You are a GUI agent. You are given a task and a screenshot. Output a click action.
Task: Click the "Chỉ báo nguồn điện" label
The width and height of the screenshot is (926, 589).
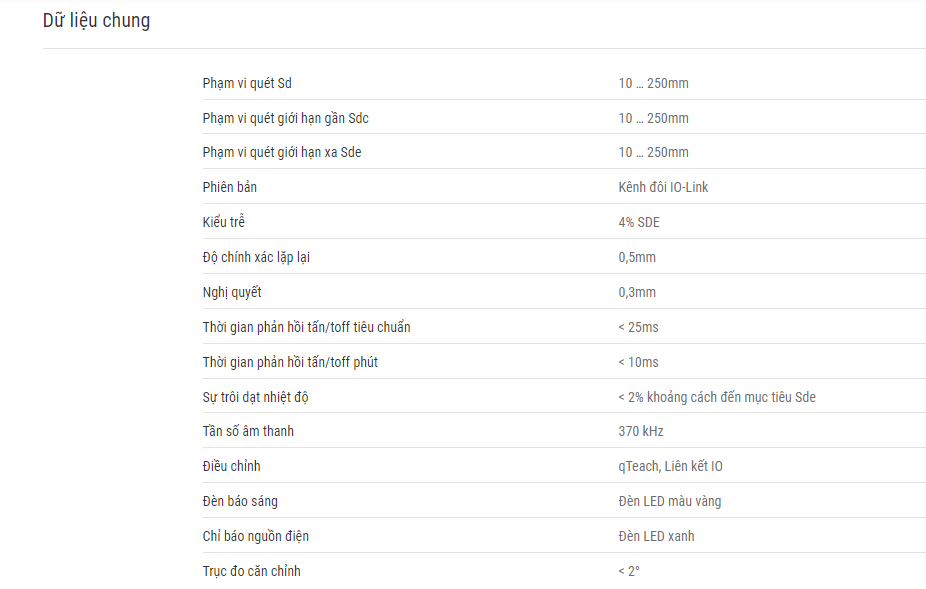click(x=255, y=536)
